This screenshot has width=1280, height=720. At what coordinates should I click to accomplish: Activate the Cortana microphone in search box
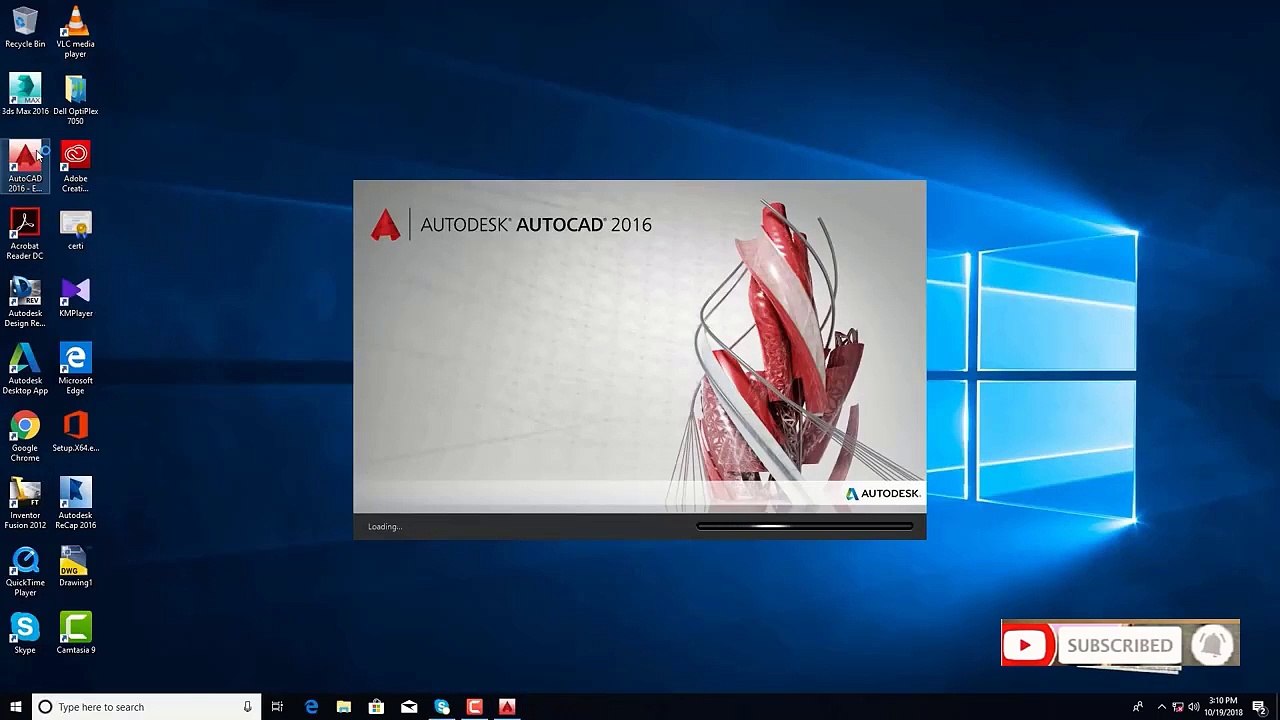click(247, 707)
